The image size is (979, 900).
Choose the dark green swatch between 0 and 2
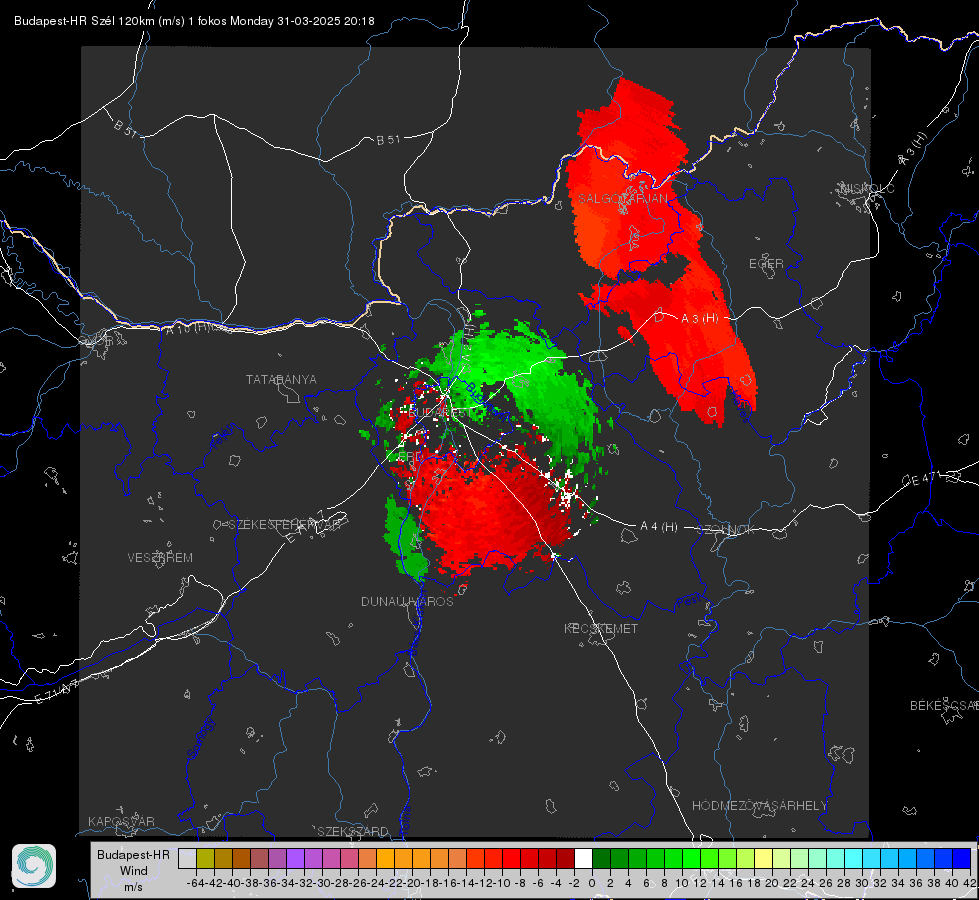tap(601, 859)
